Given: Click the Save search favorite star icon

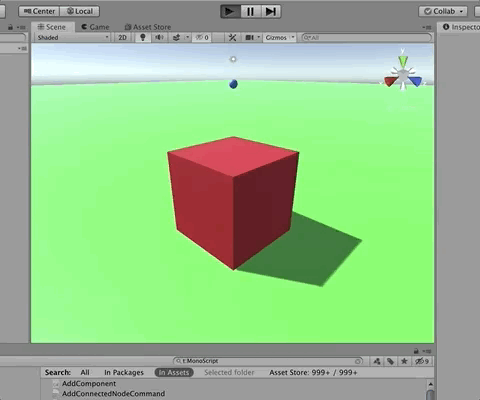Looking at the screenshot, I should pyautogui.click(x=404, y=361).
